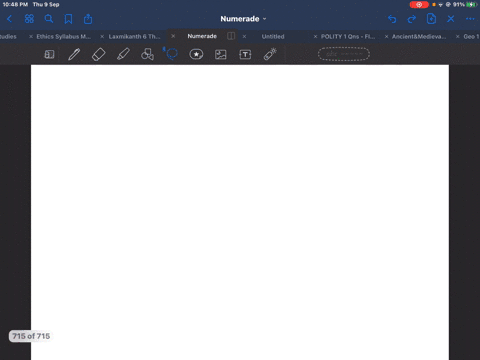Close the Laxmikanth tab

point(102,37)
